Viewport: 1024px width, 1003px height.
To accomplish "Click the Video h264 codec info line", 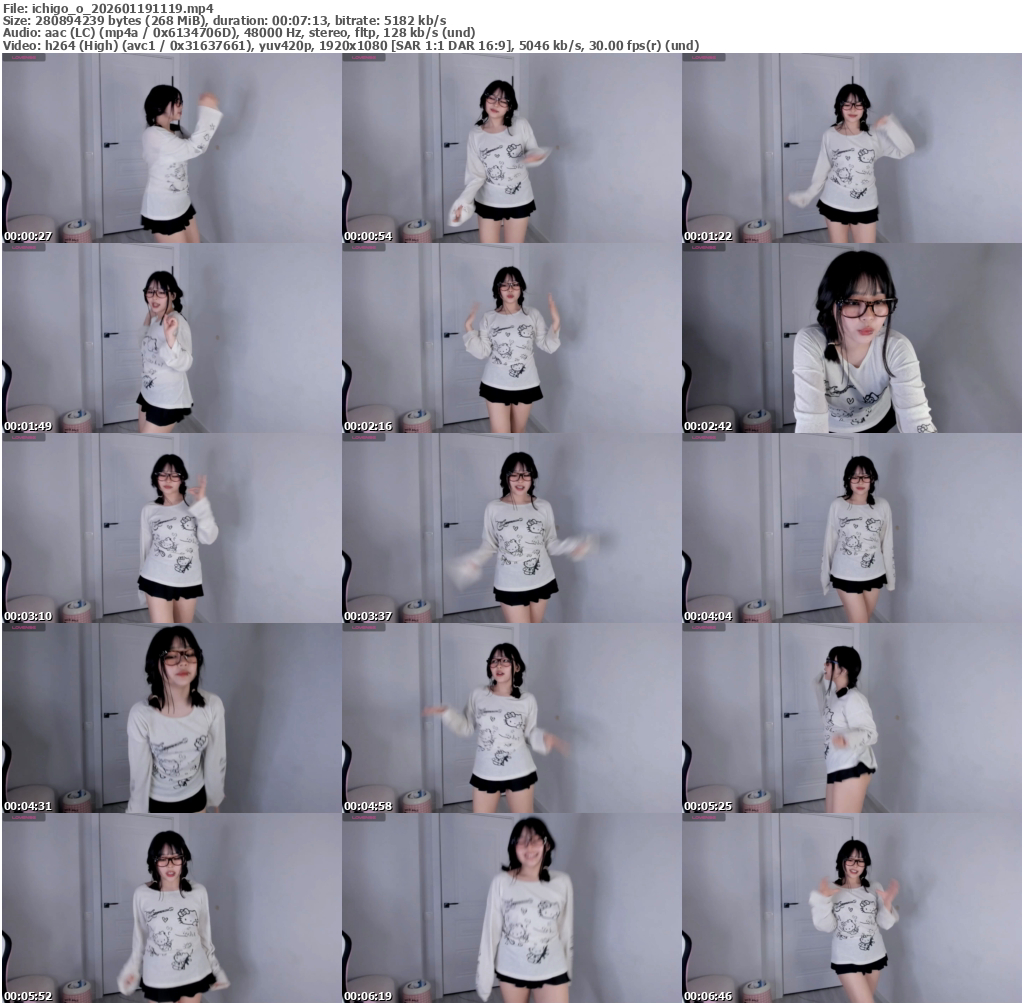I will pos(351,45).
